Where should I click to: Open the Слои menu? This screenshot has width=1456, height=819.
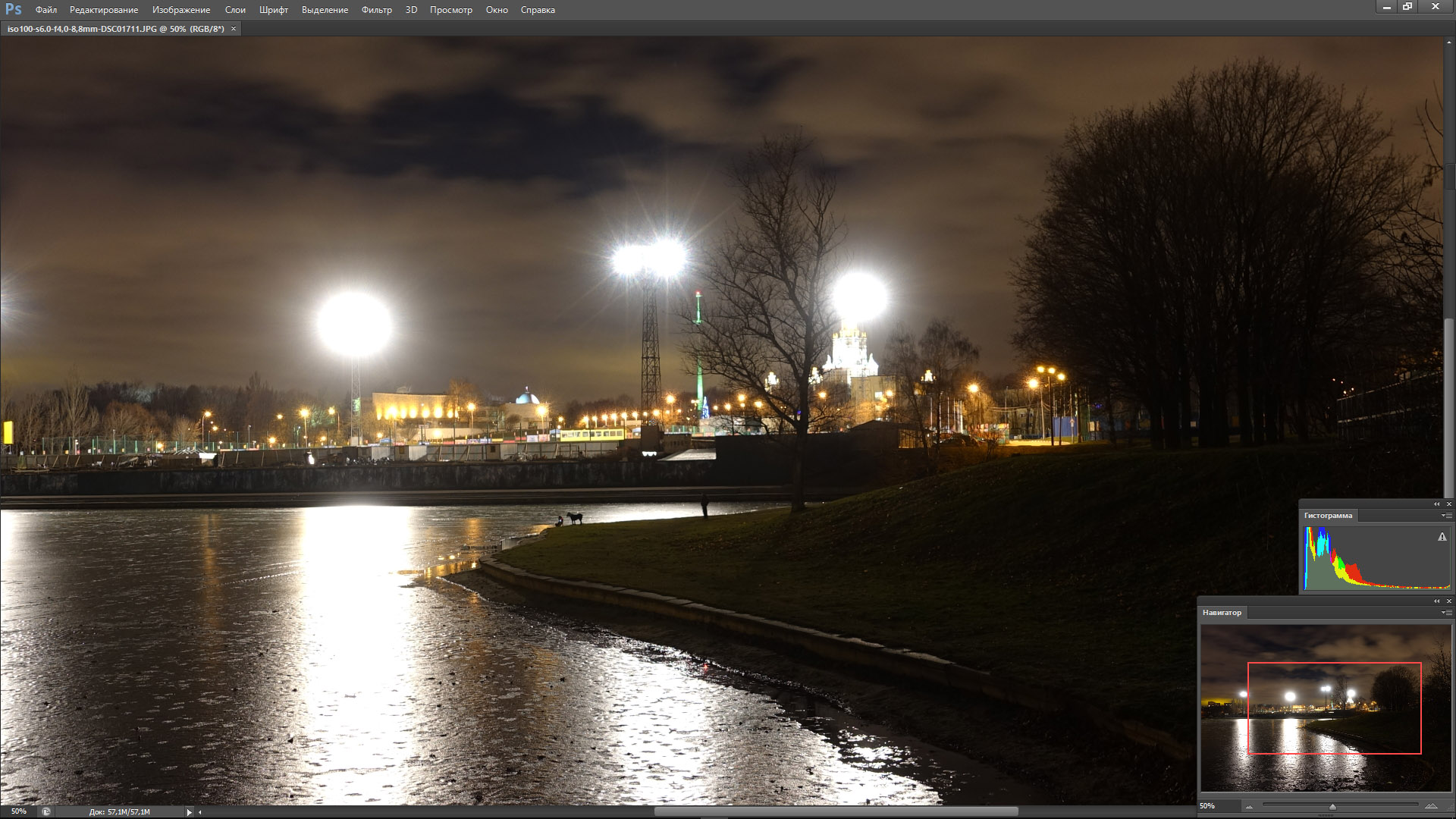pos(235,10)
